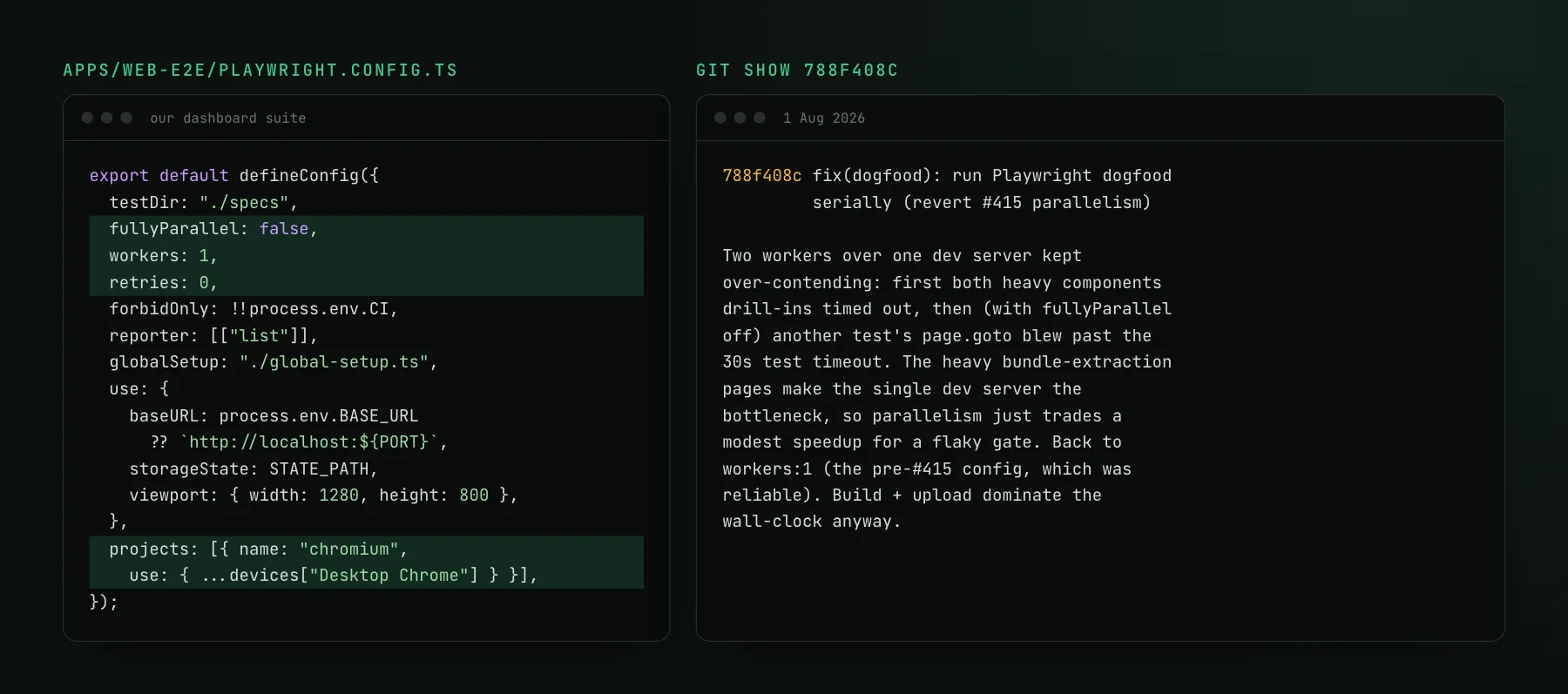Click the "our dashboard suite" window title
This screenshot has height=694, width=1568.
[228, 118]
